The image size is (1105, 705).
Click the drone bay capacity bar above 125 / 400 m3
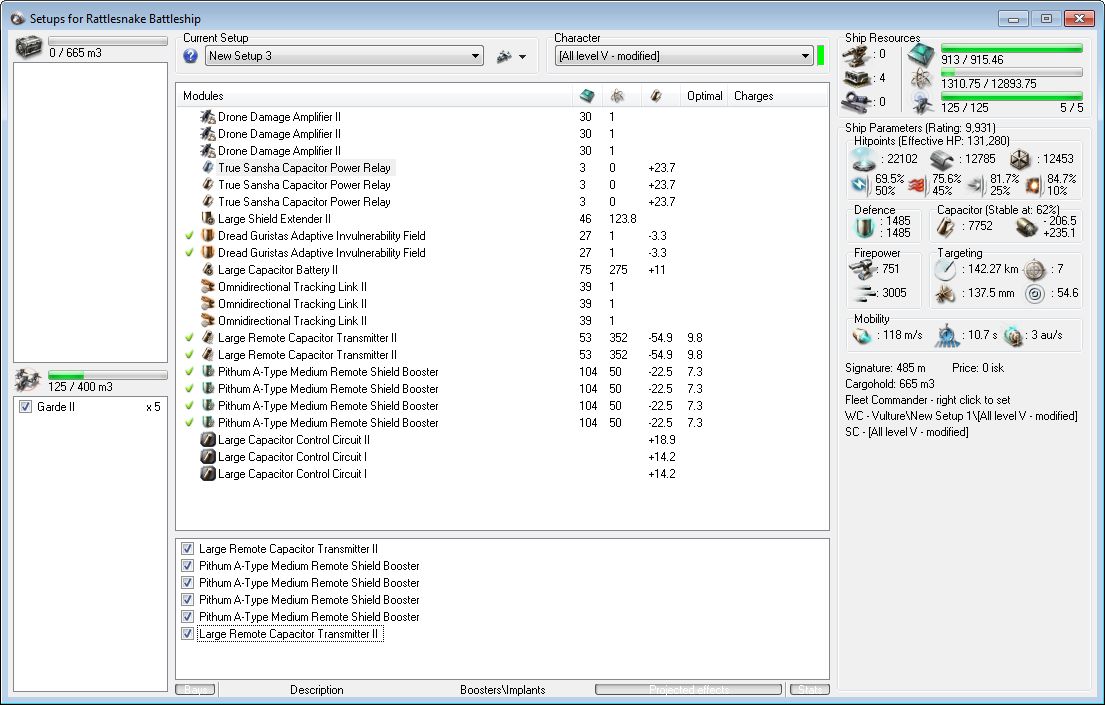tap(108, 375)
